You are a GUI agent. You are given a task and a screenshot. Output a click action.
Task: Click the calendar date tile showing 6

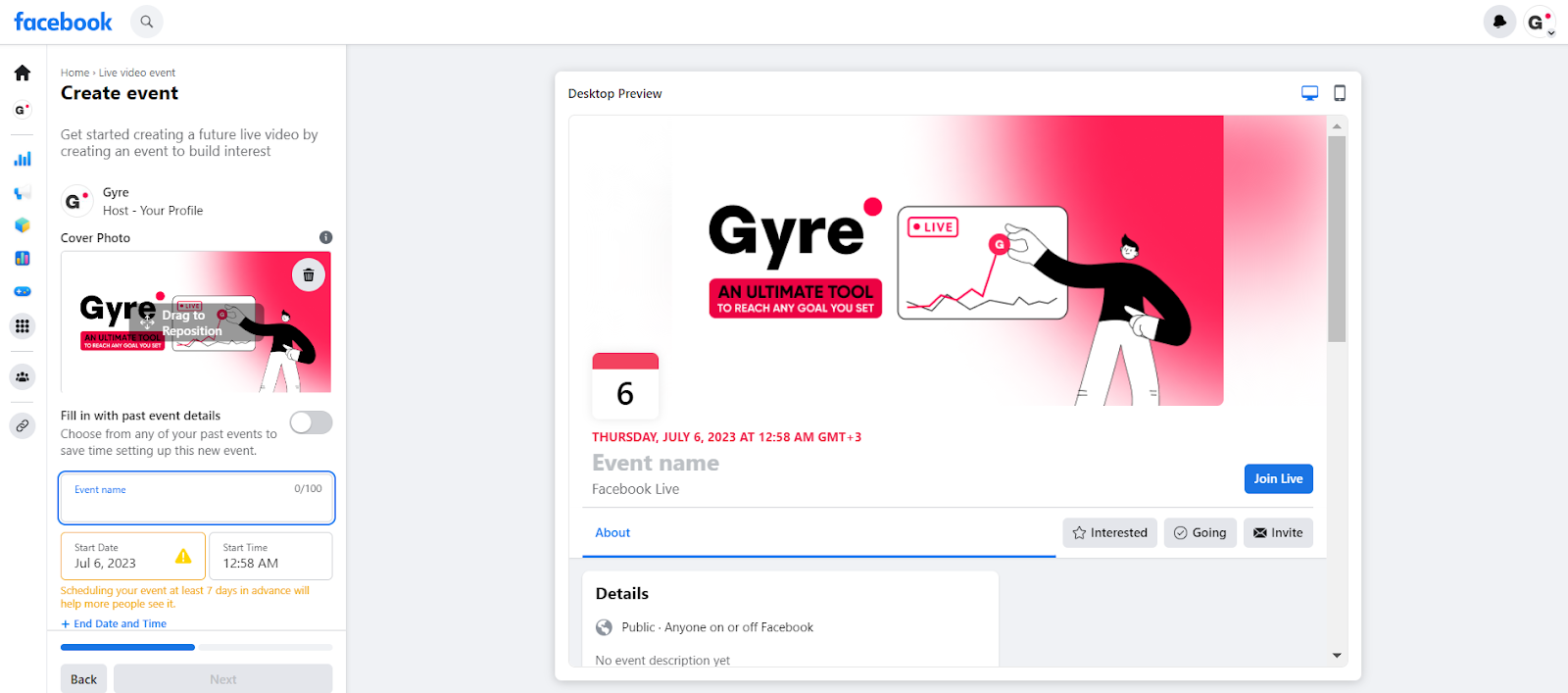[x=625, y=385]
